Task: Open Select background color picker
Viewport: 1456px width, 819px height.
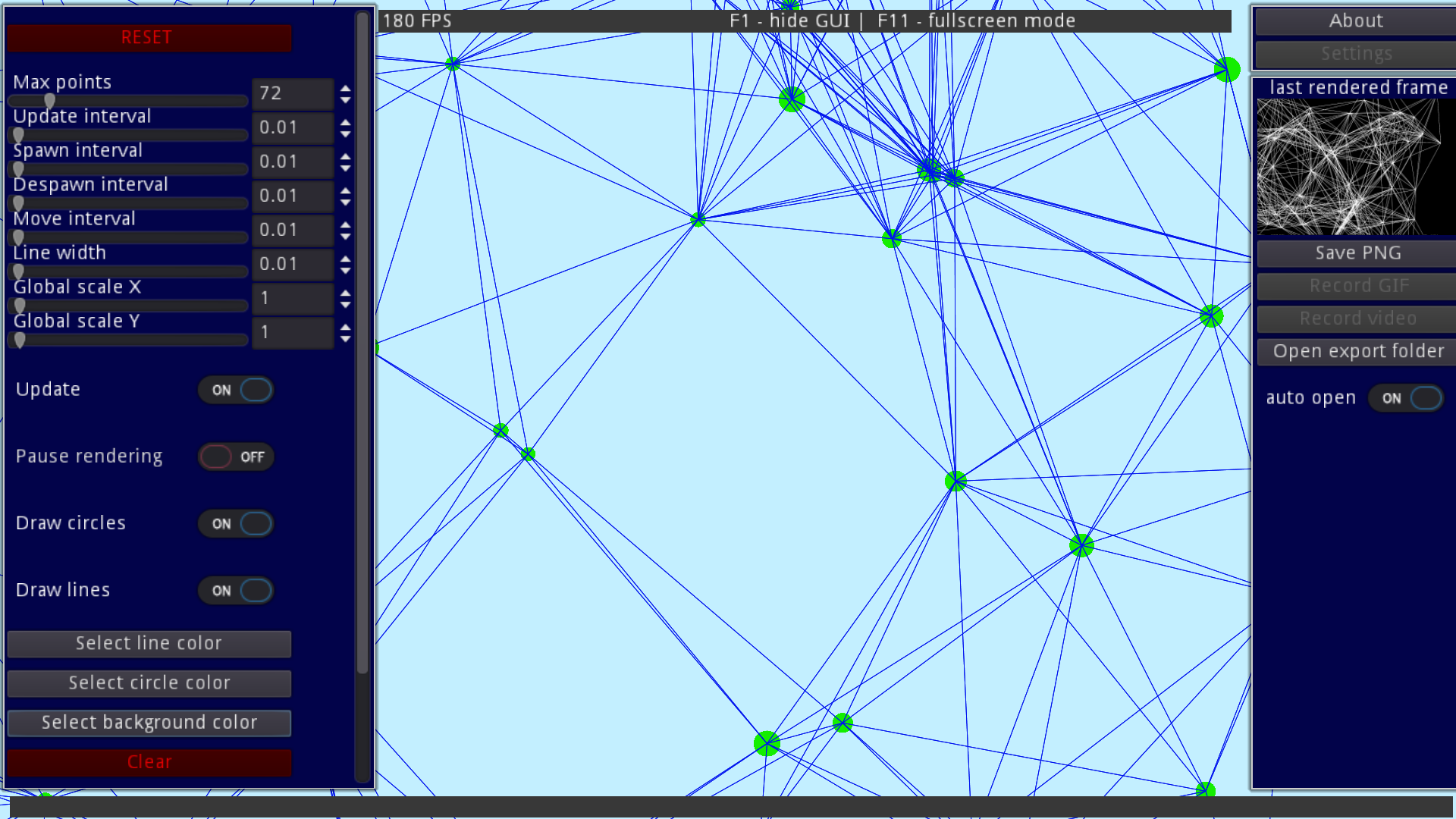Action: [149, 723]
